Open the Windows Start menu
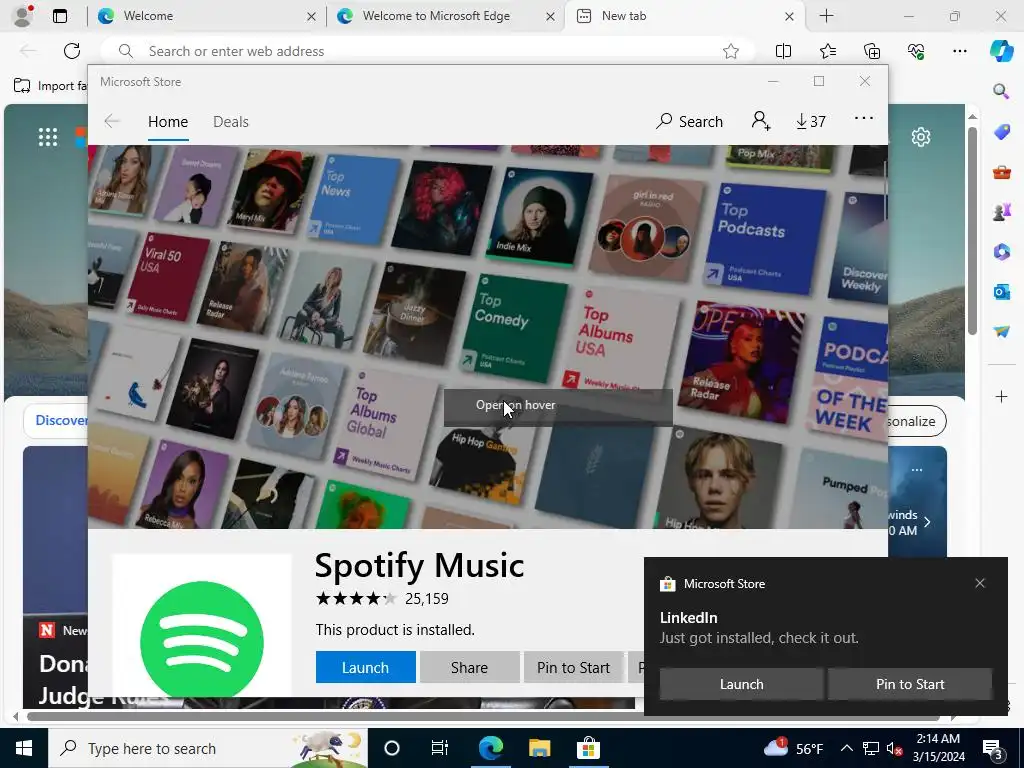Image resolution: width=1024 pixels, height=768 pixels. coord(24,748)
